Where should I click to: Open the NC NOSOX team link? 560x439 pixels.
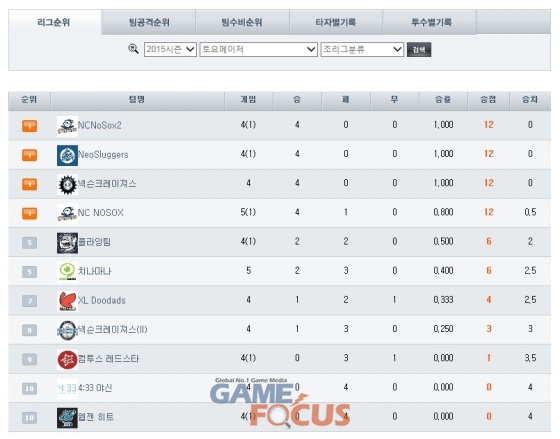(101, 213)
